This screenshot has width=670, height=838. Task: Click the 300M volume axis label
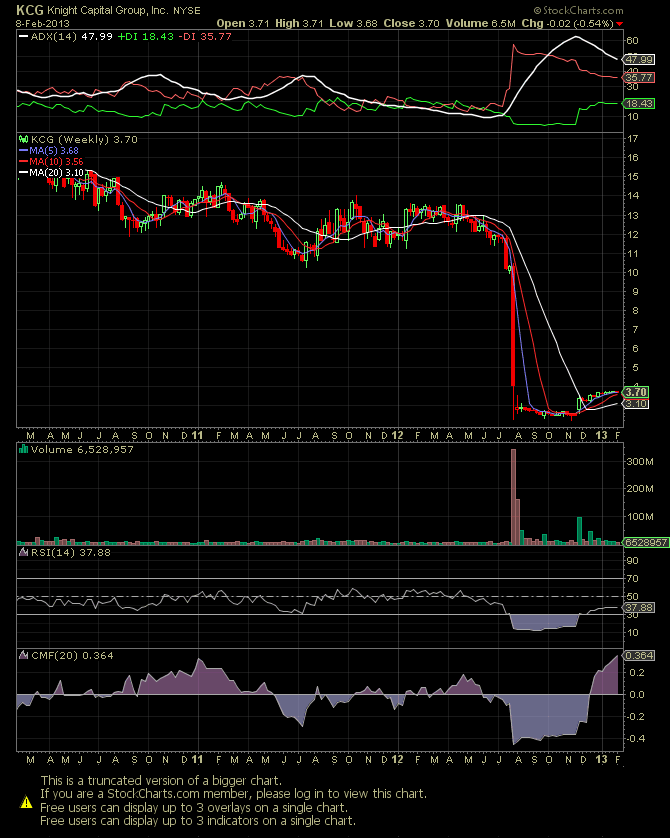point(640,461)
